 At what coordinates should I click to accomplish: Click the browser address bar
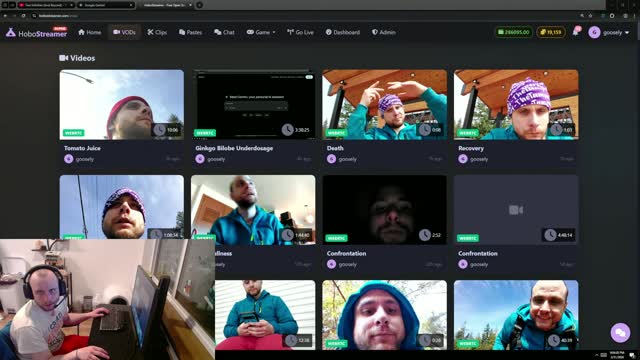[x=286, y=16]
